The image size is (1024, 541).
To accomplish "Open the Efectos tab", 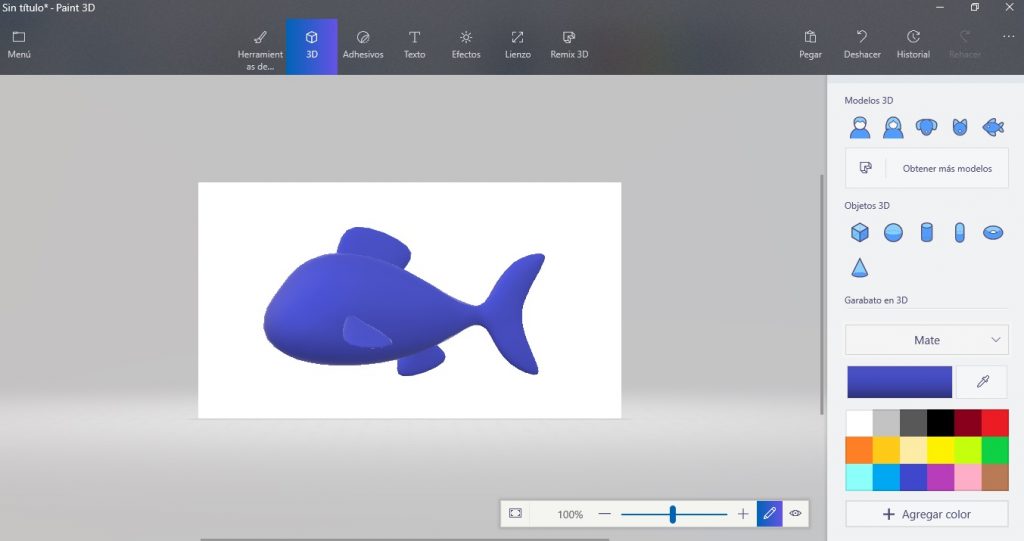I will (466, 46).
